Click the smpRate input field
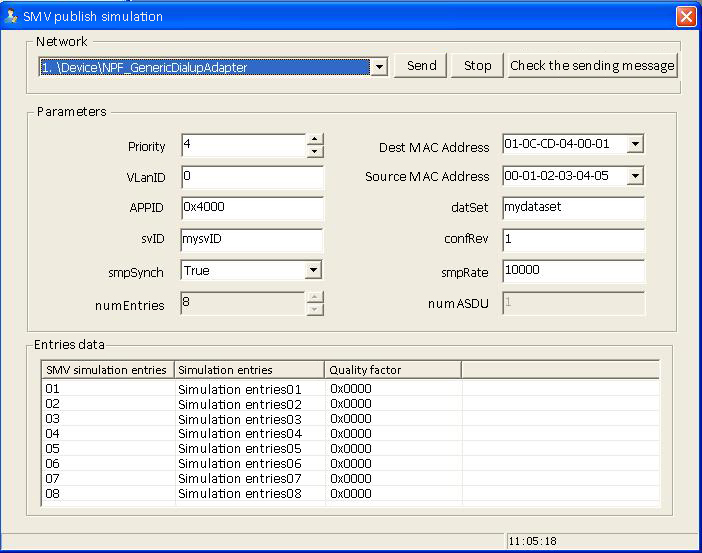This screenshot has height=553, width=702. click(x=573, y=271)
